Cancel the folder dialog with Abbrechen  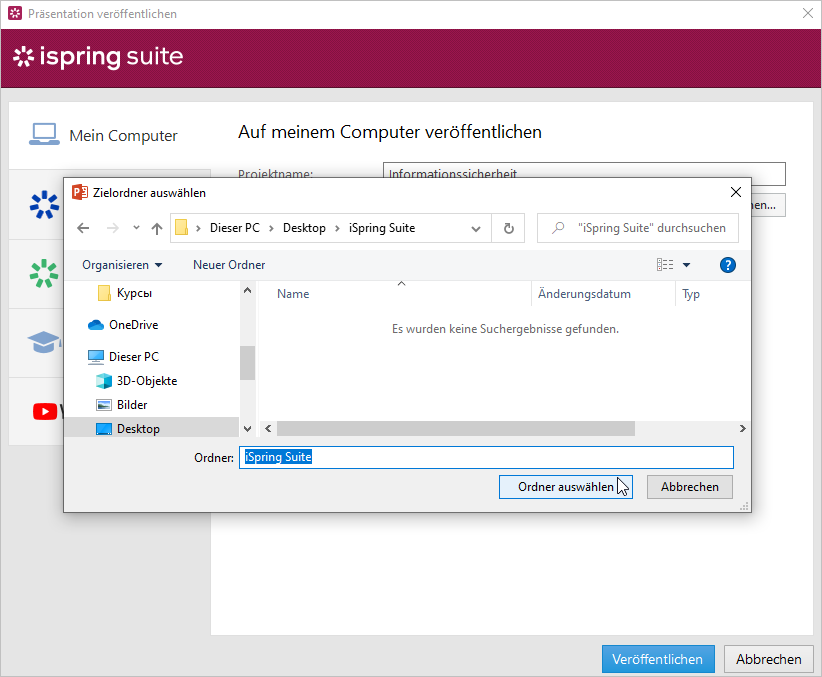pyautogui.click(x=689, y=487)
